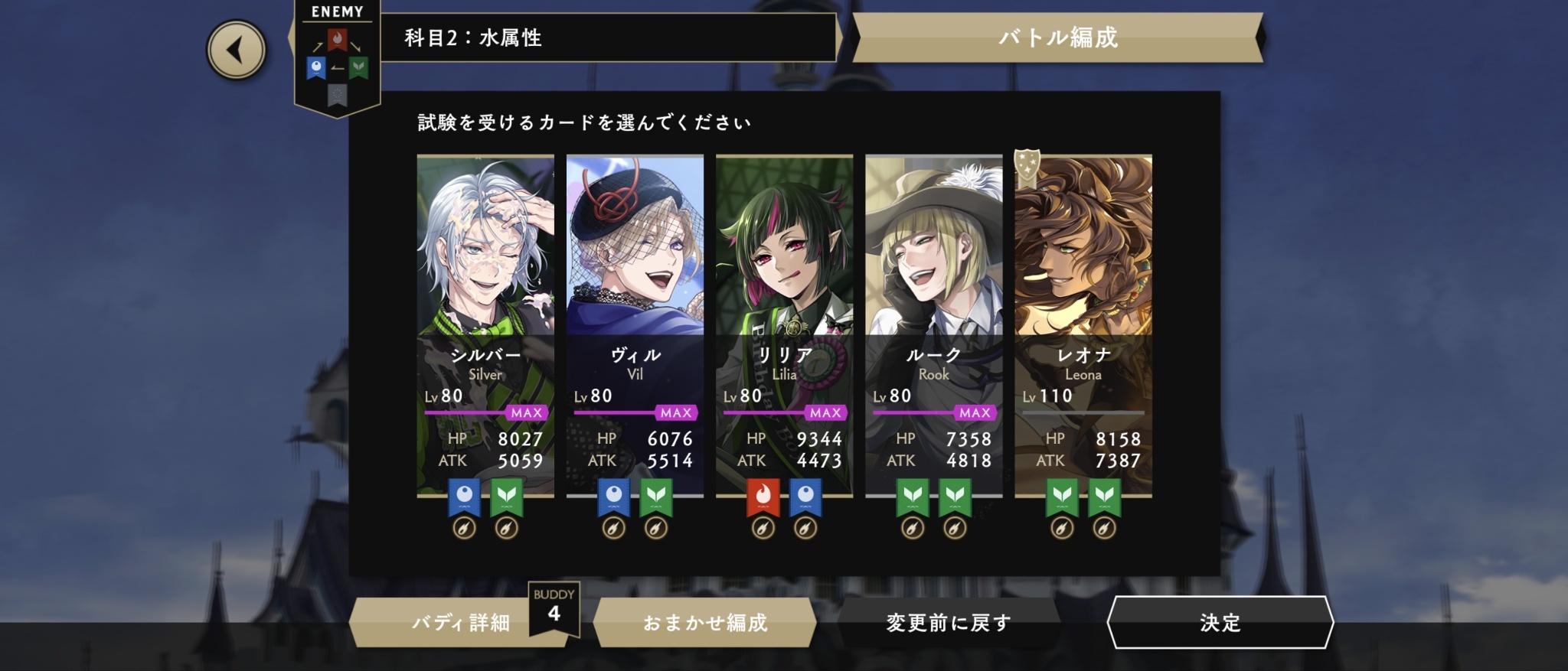Confirm with the 決定 button
This screenshot has width=1568, height=671.
coord(1220,622)
